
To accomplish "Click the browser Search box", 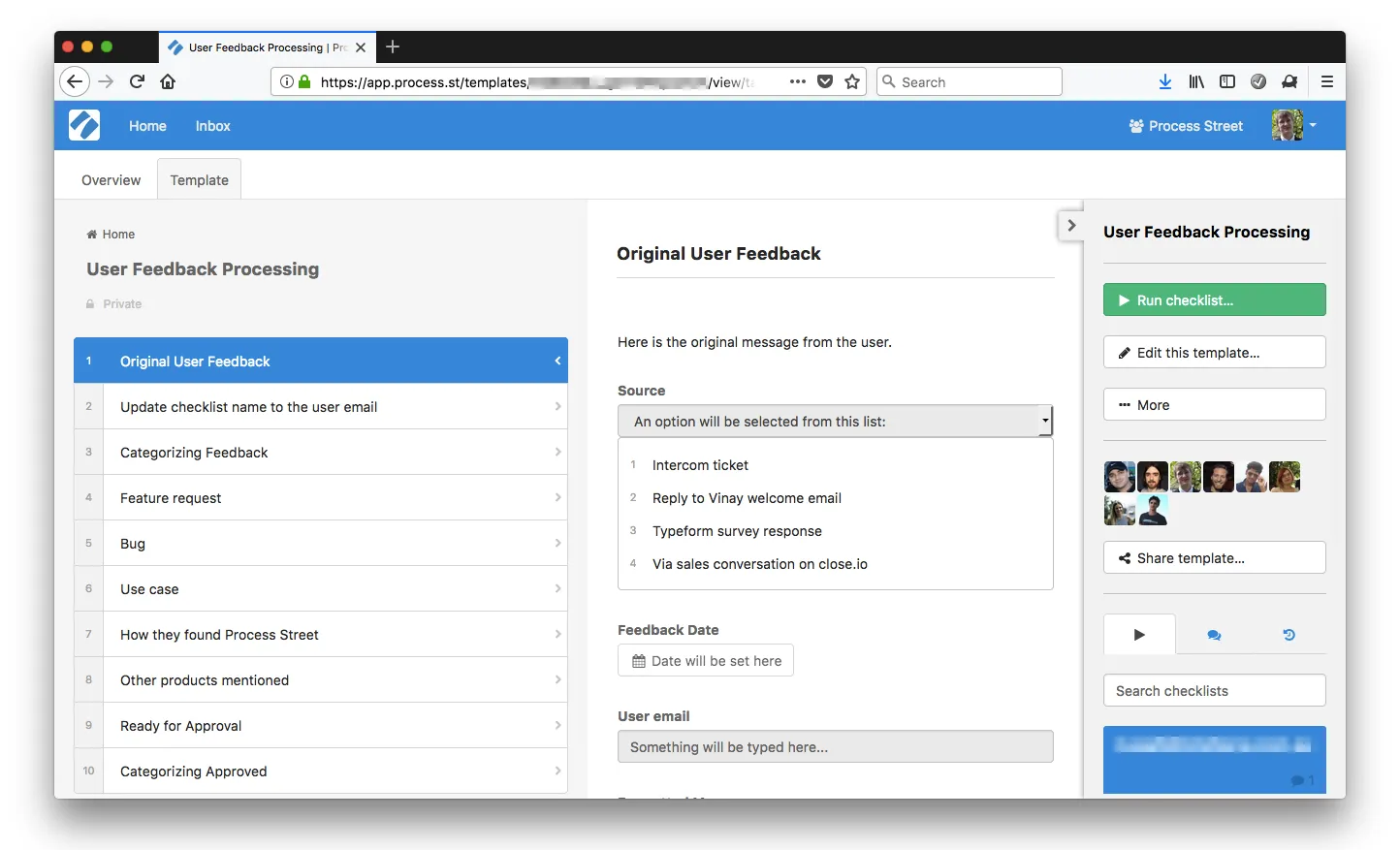I will [970, 82].
